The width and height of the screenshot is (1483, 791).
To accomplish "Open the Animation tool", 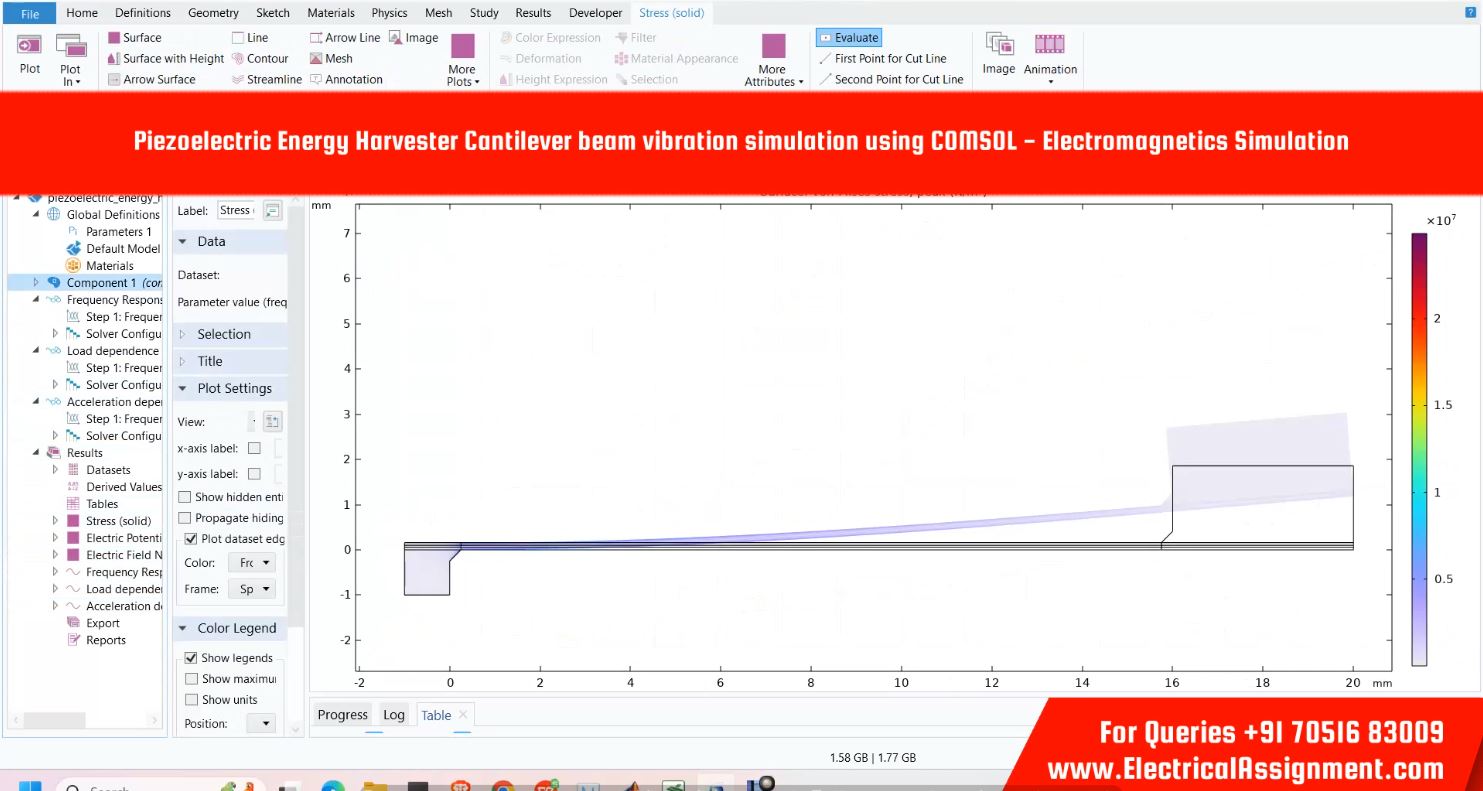I will [1050, 52].
